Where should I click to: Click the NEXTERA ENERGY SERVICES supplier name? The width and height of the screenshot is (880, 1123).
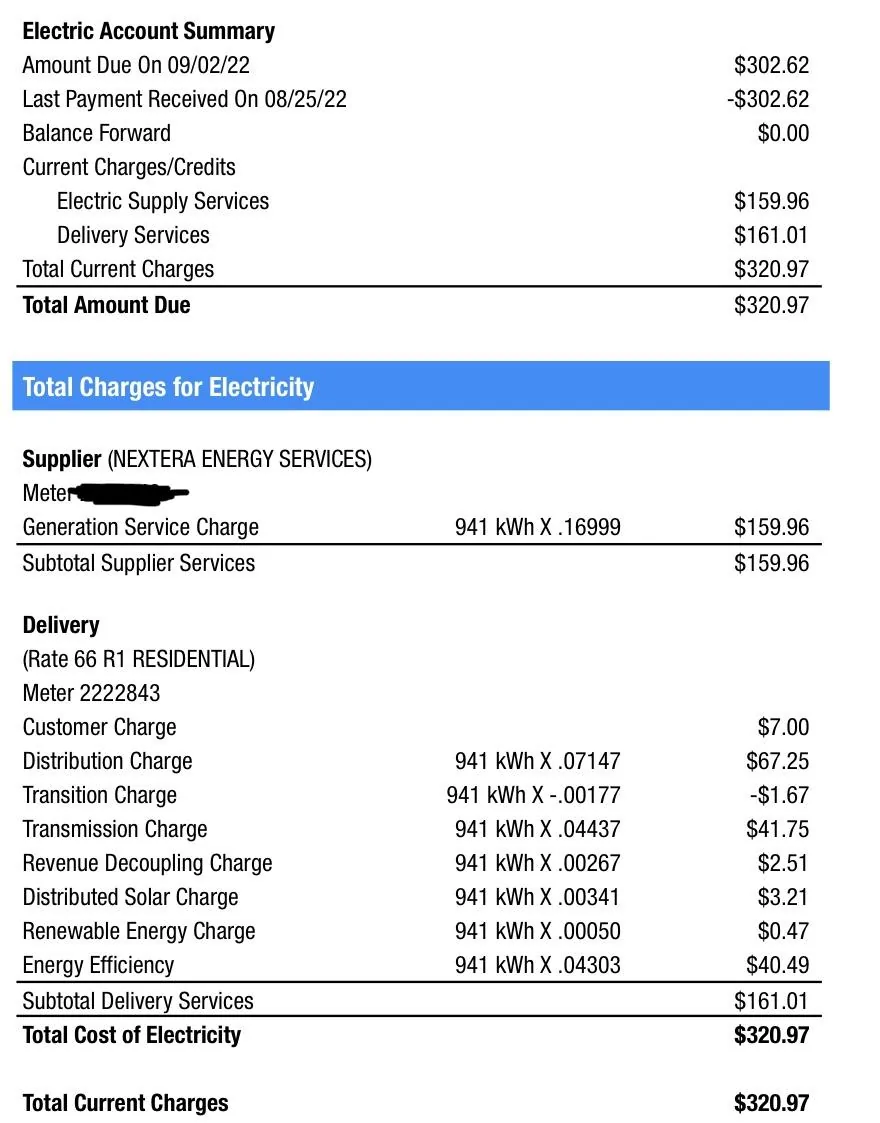pyautogui.click(x=239, y=459)
